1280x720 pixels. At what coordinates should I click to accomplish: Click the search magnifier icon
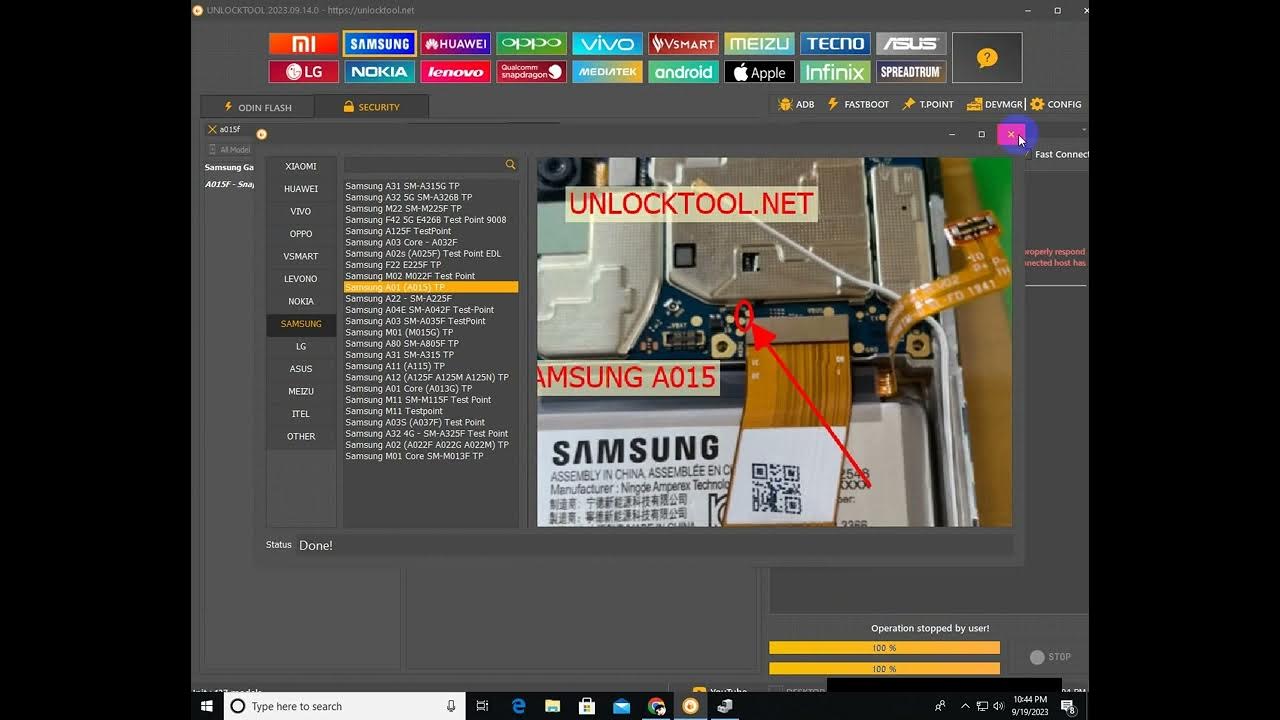coord(510,165)
